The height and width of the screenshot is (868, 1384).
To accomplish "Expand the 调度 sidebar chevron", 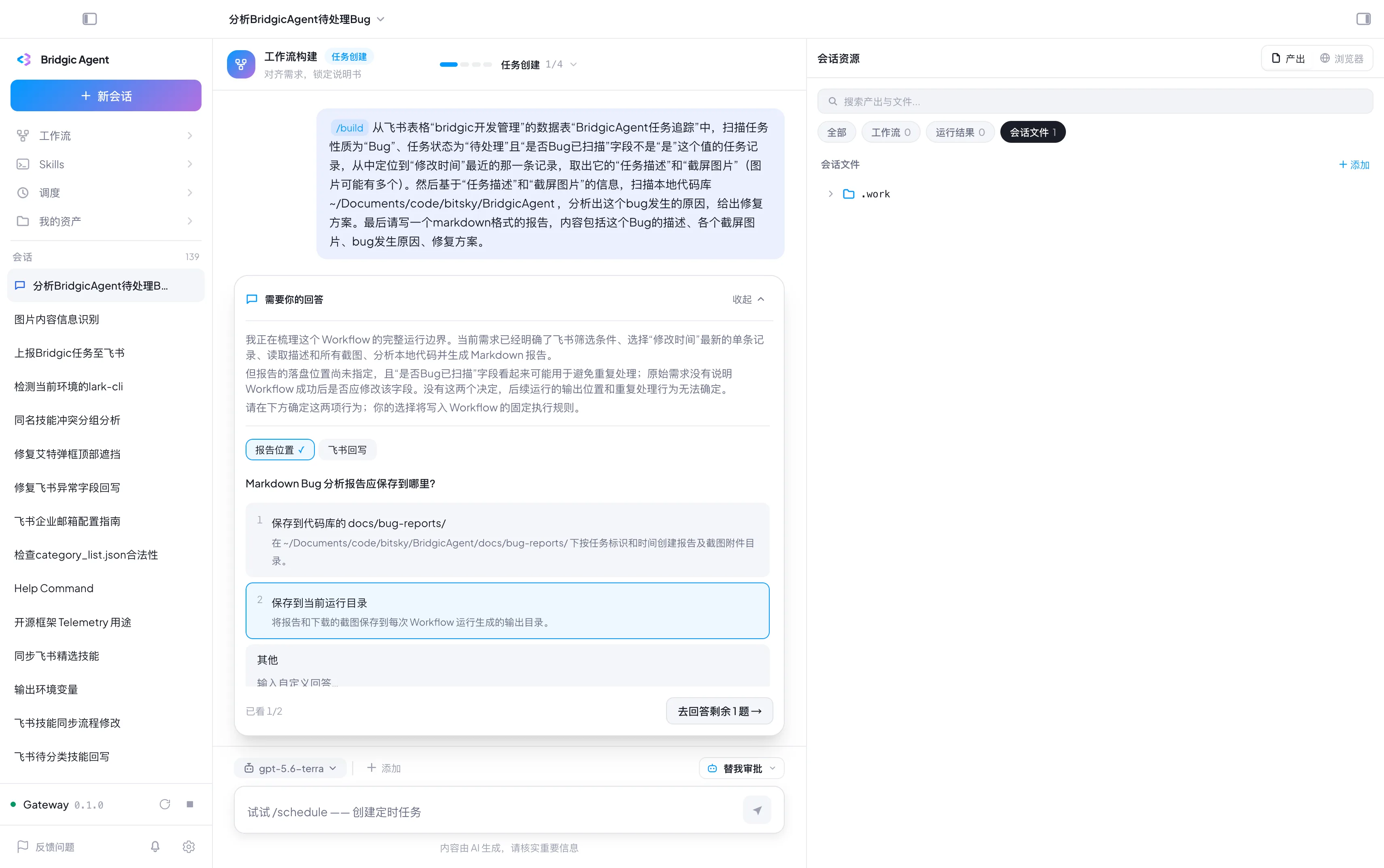I will click(x=190, y=193).
